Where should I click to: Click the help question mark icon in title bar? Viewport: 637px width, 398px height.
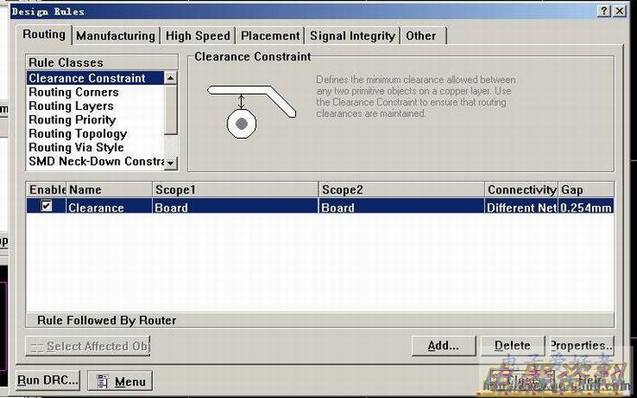point(604,11)
